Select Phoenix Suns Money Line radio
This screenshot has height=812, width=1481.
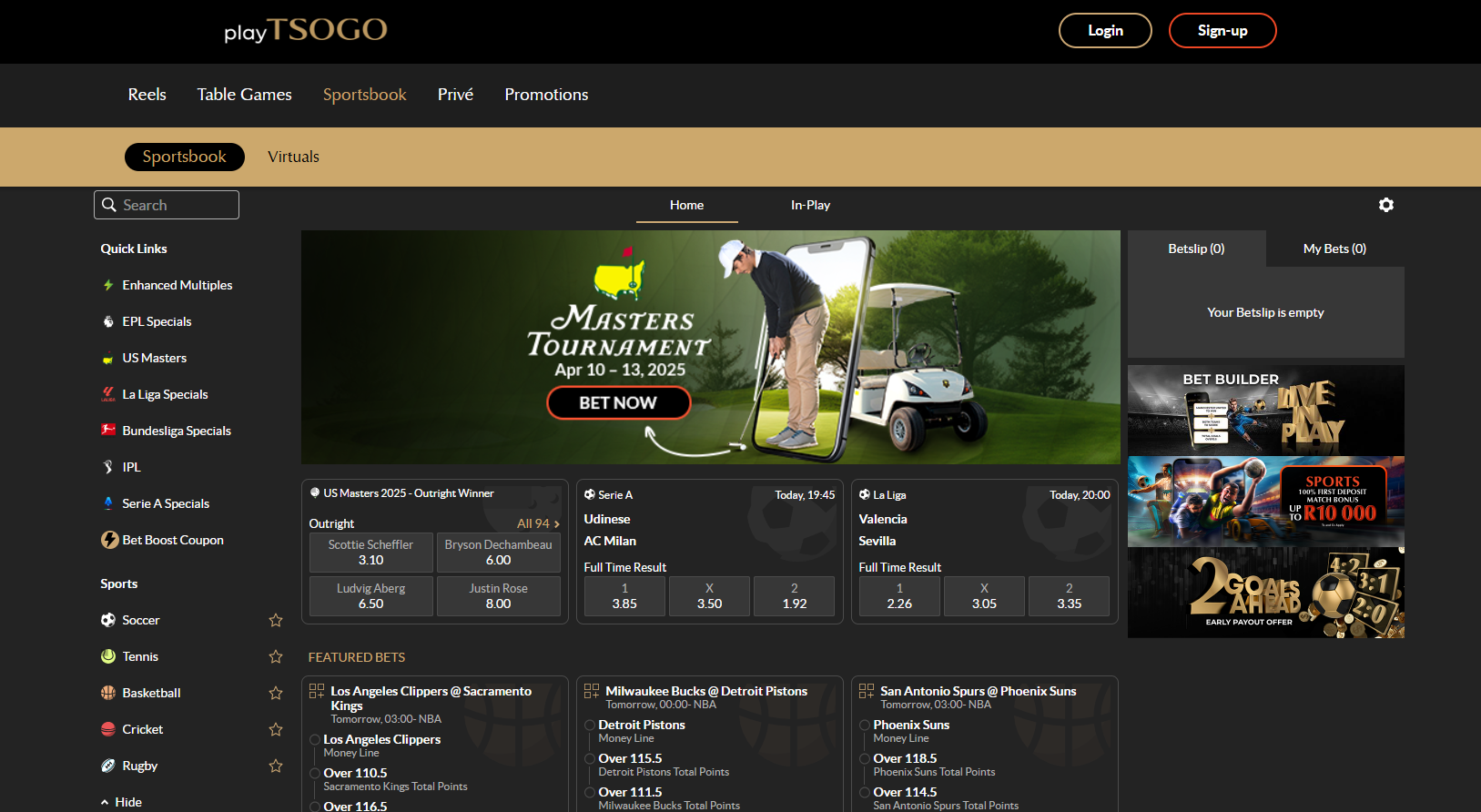(865, 725)
